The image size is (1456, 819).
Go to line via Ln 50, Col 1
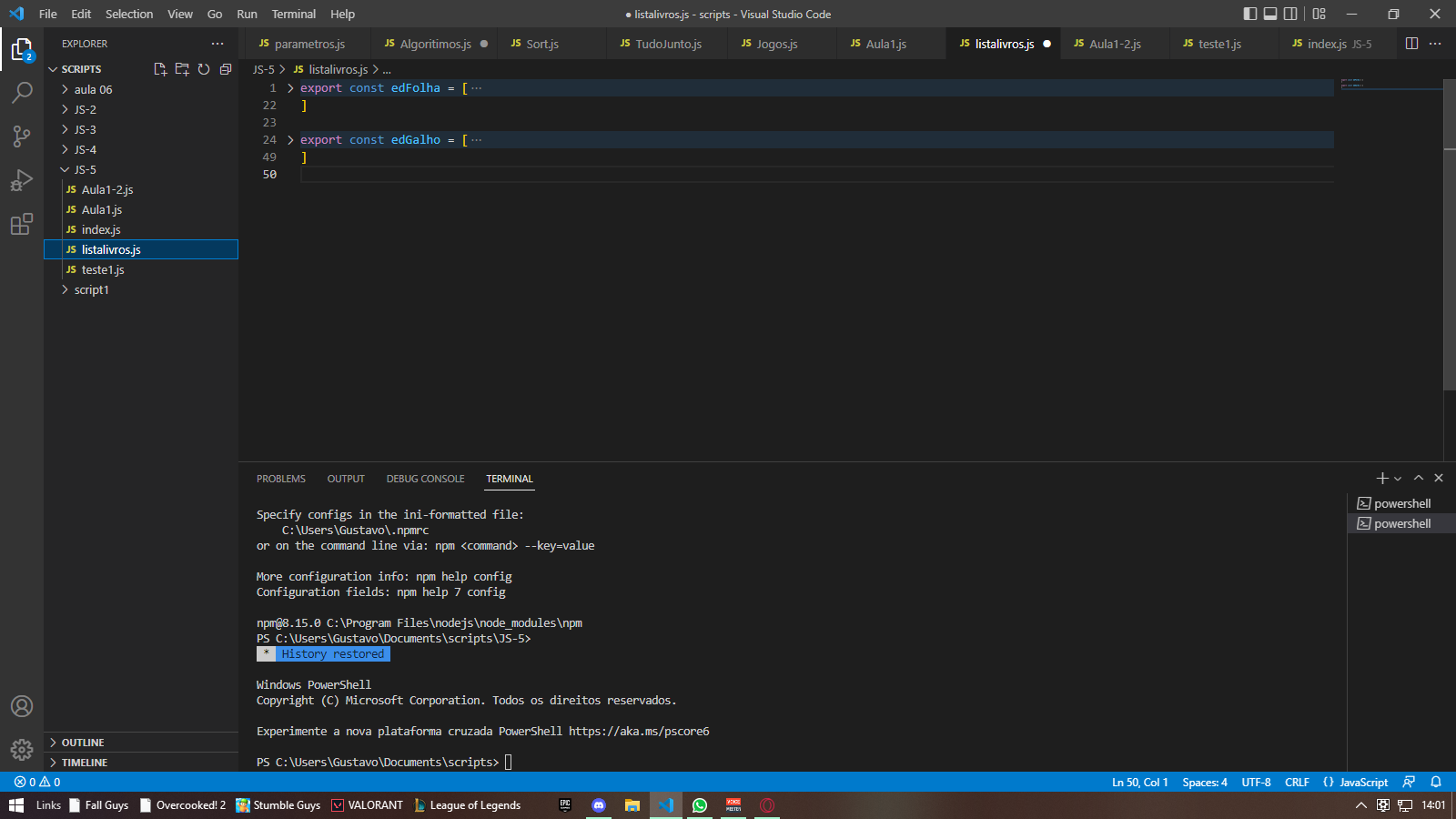(x=1139, y=782)
